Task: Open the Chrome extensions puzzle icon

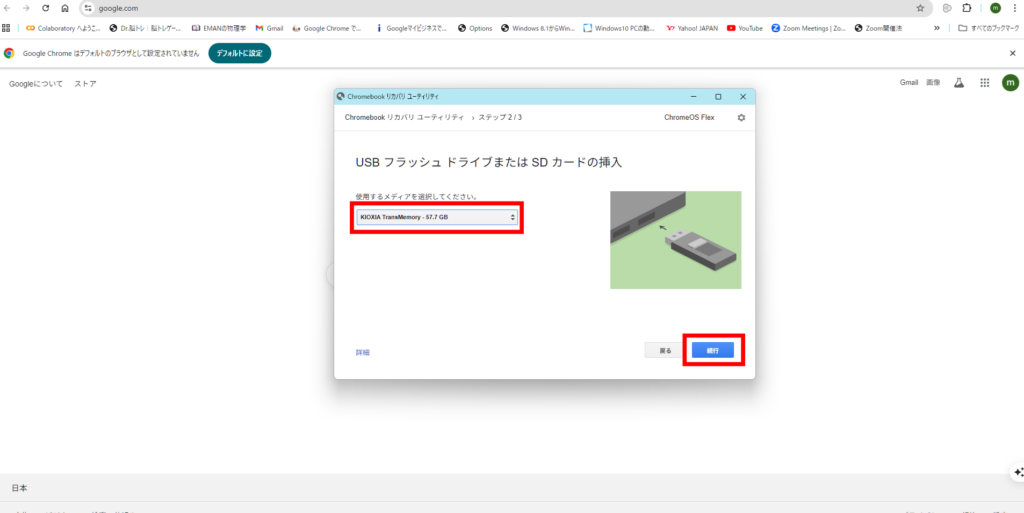Action: (x=967, y=8)
